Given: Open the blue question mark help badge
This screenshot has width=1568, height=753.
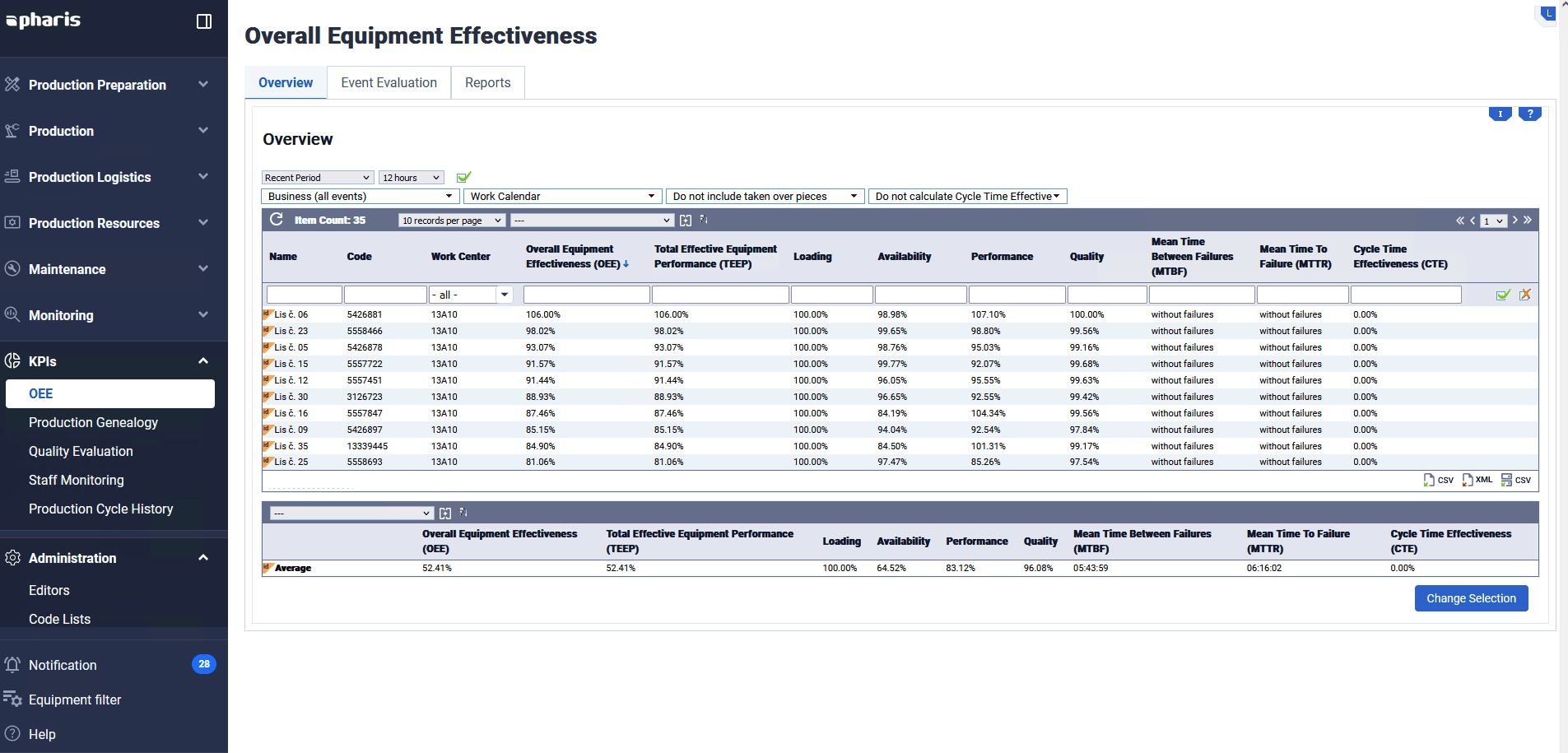Looking at the screenshot, I should 1529,114.
